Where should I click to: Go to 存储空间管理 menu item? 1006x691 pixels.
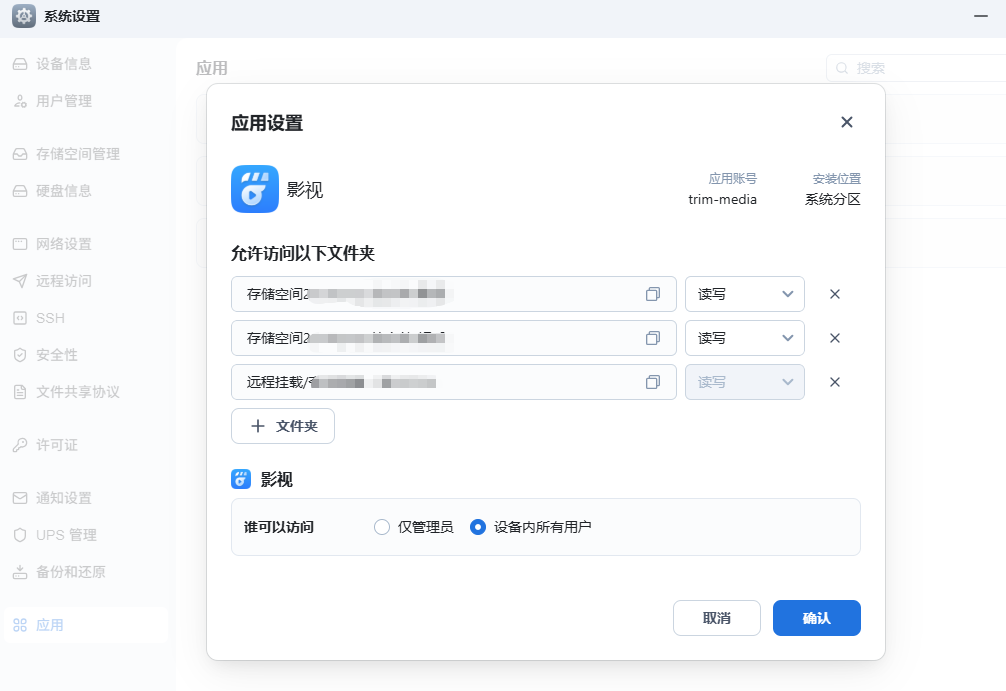(x=78, y=154)
